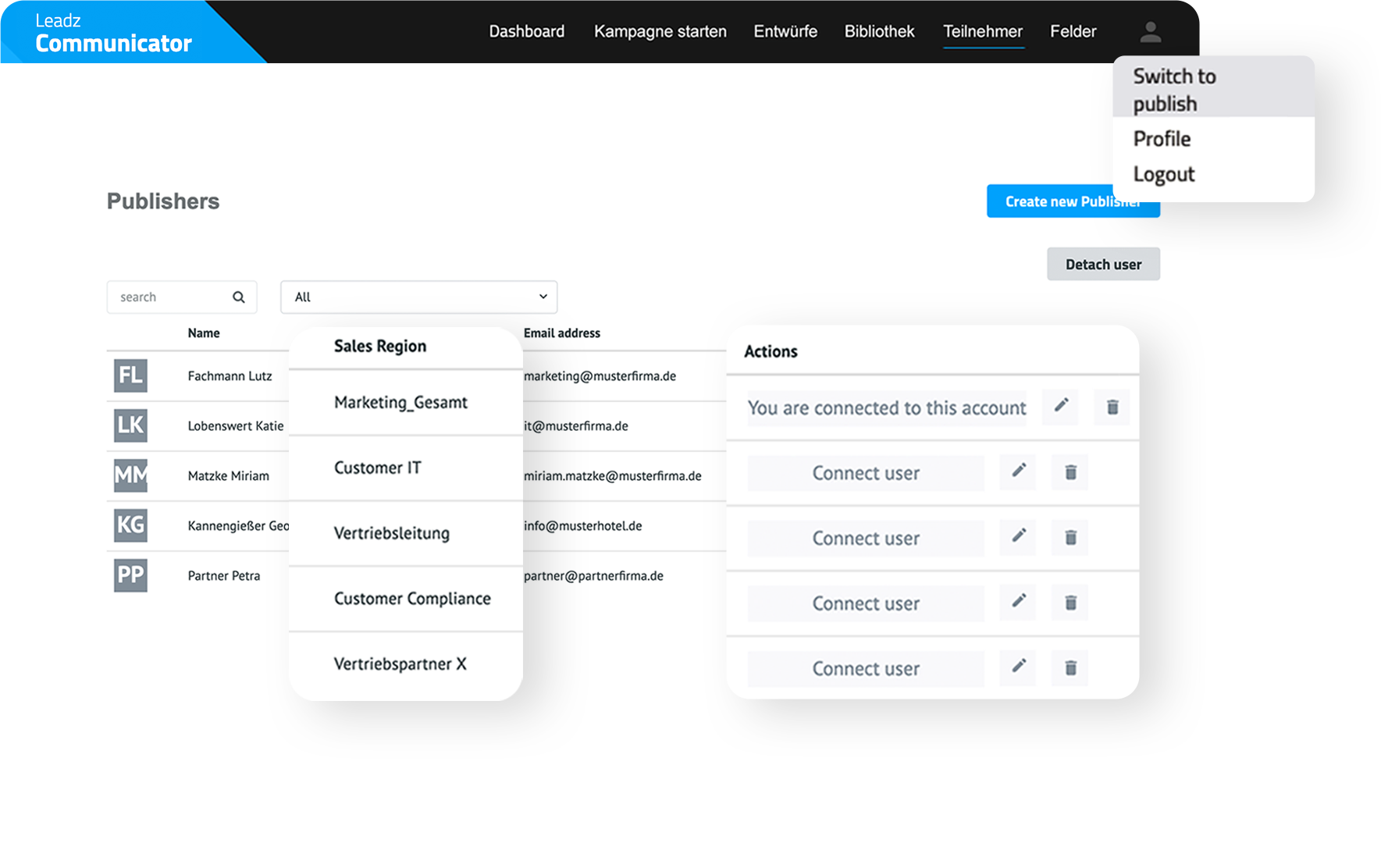Click pencil icon in Customer Compliance row
The image size is (1381, 868).
1018,602
